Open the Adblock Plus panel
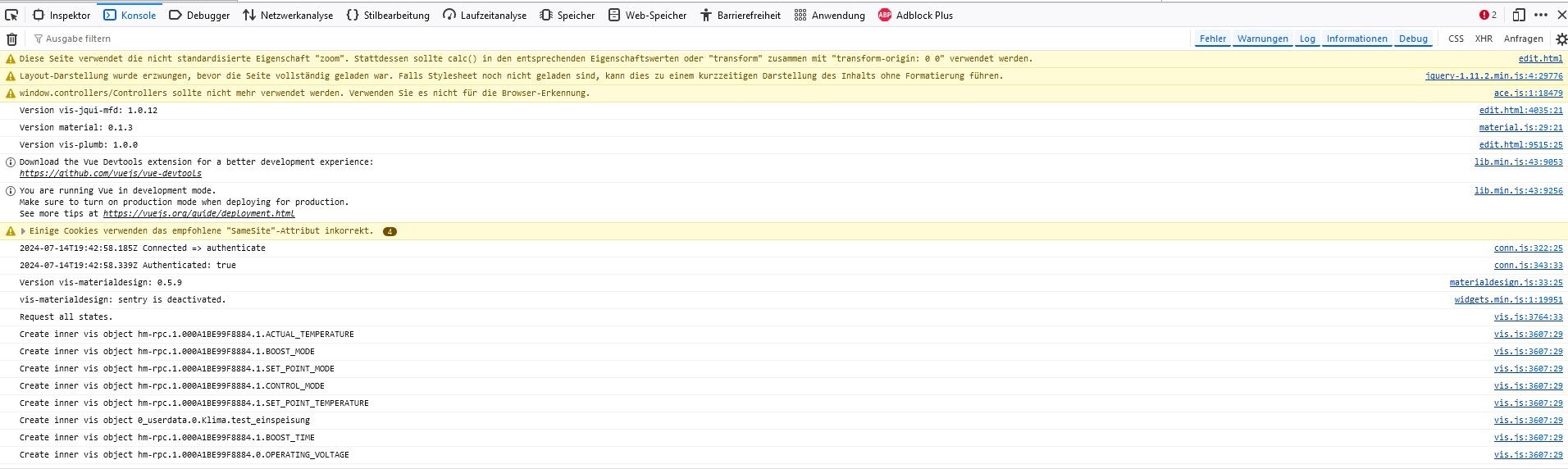 click(x=915, y=15)
